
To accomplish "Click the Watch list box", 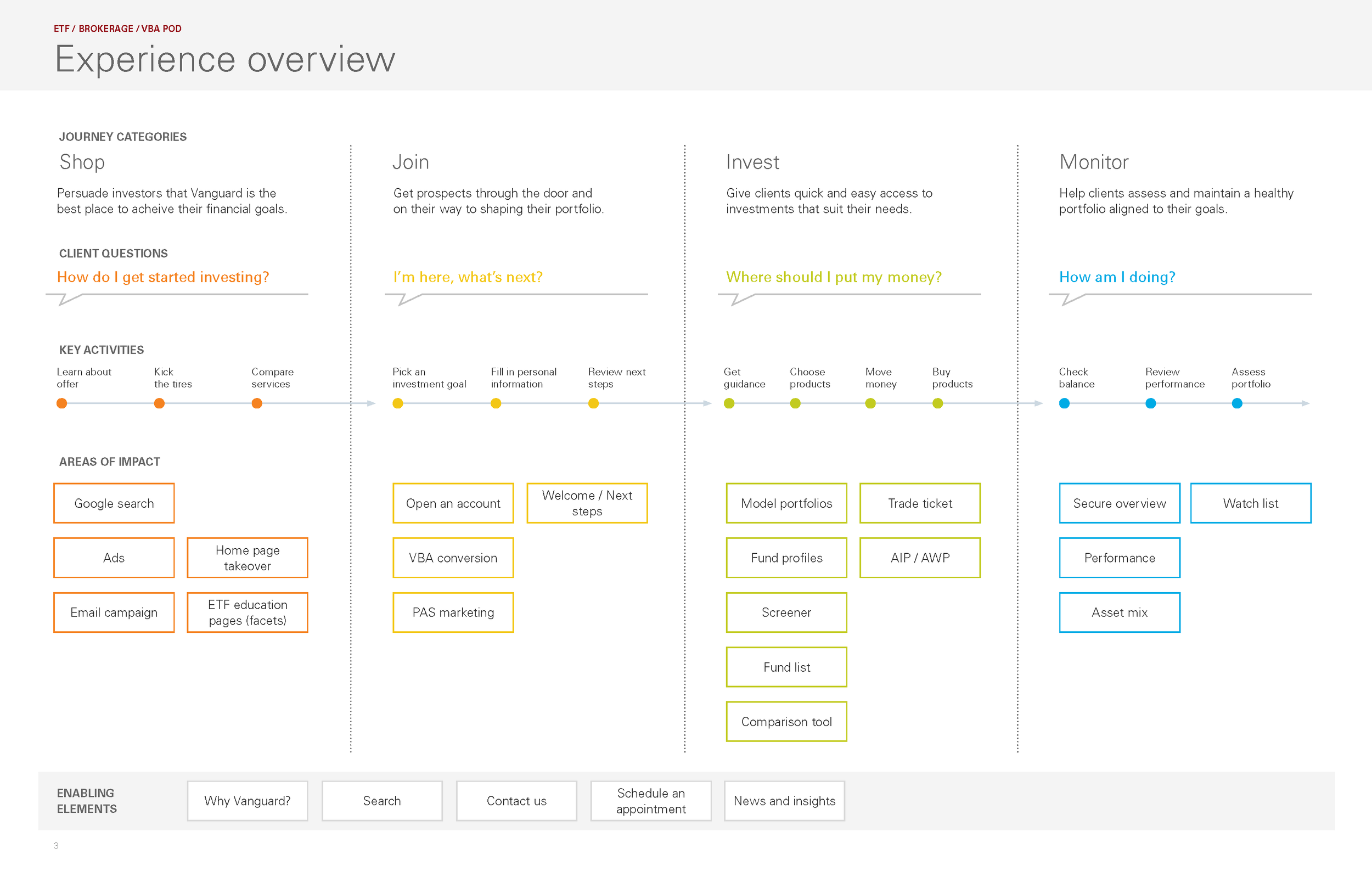I will point(1251,503).
